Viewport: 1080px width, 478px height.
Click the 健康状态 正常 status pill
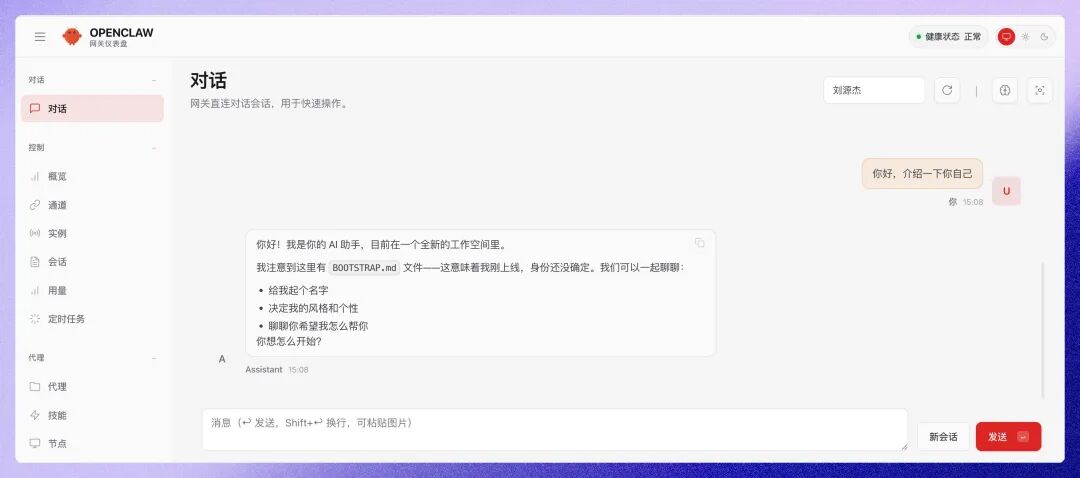948,37
